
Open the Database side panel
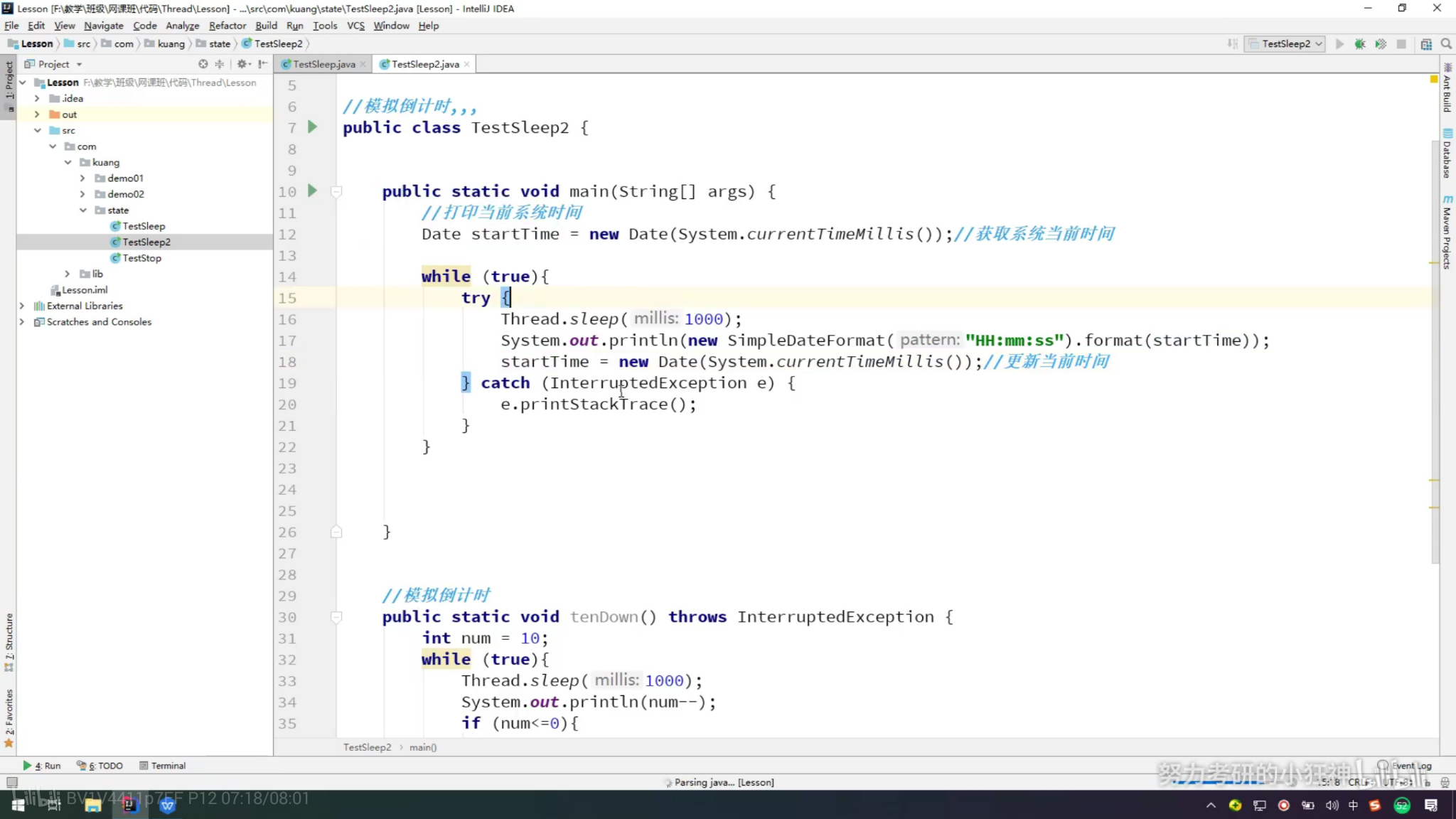(x=1447, y=154)
